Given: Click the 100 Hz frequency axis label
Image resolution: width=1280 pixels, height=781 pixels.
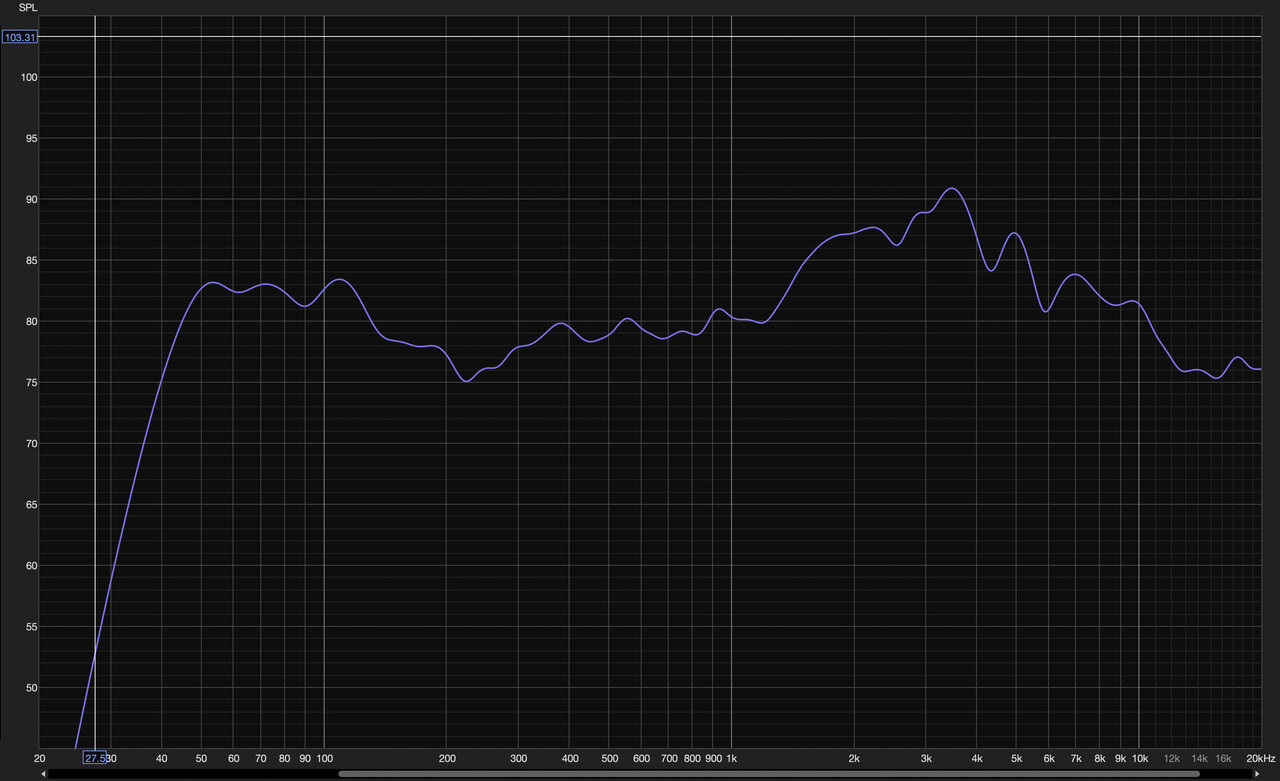Looking at the screenshot, I should point(324,758).
